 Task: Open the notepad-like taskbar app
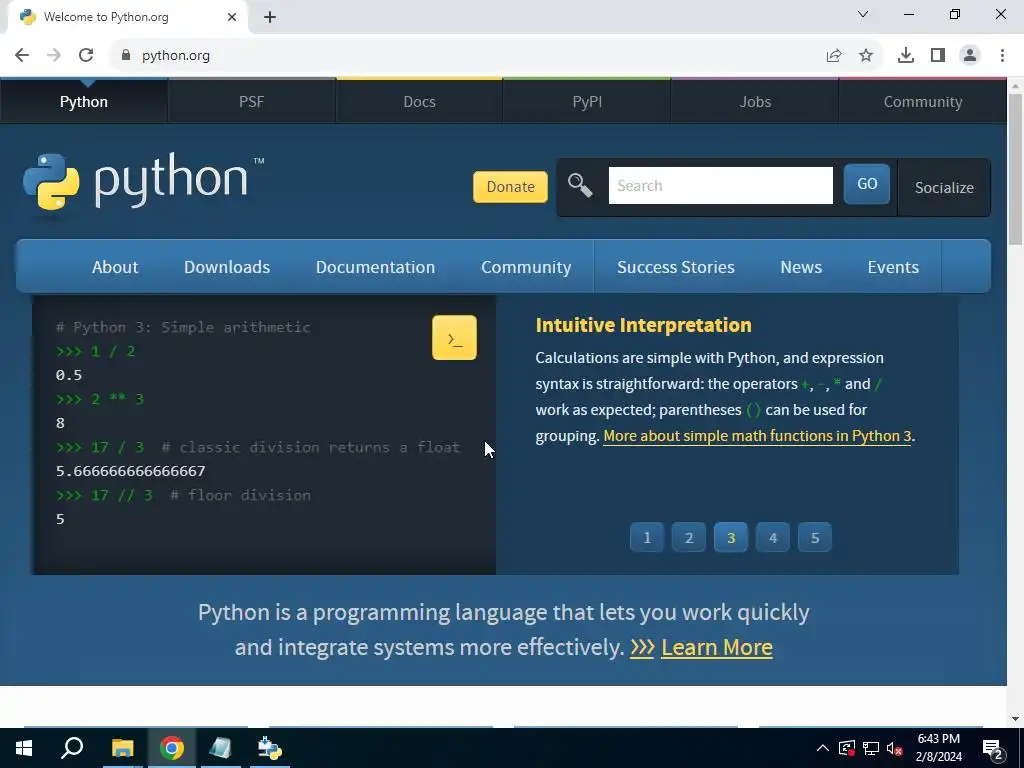click(x=220, y=748)
